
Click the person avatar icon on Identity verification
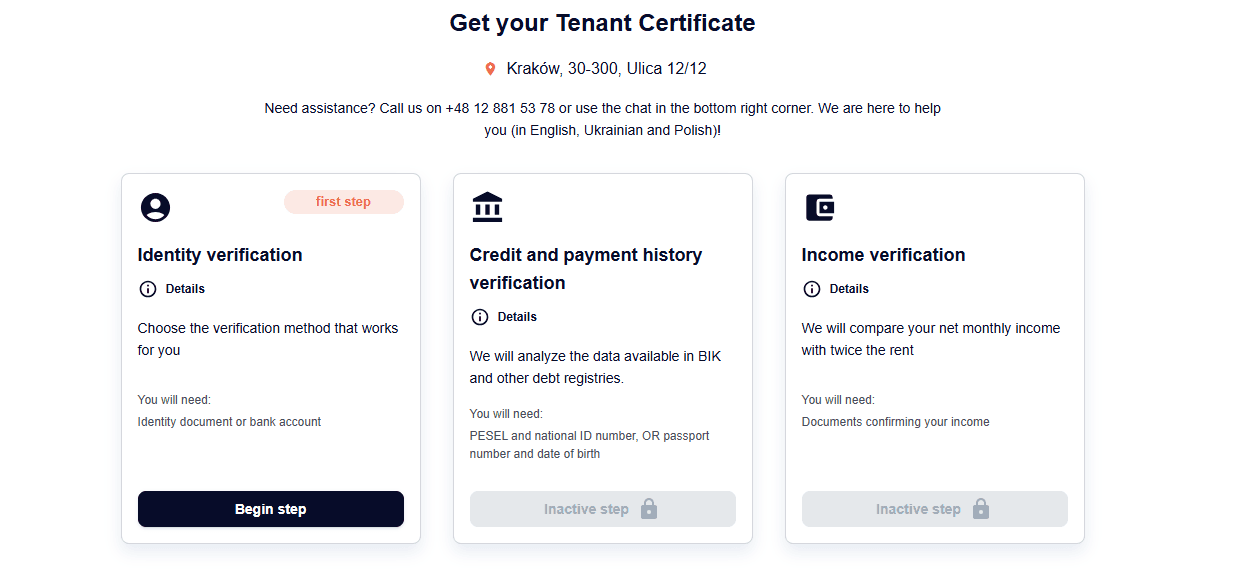pos(155,207)
